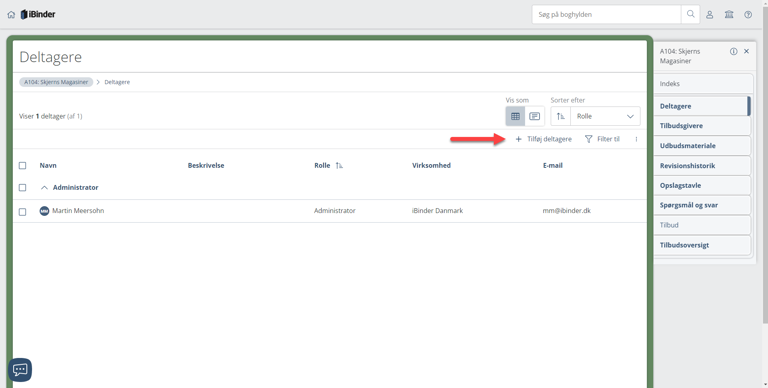768x388 pixels.
Task: Switch to table grid view
Action: [x=515, y=116]
